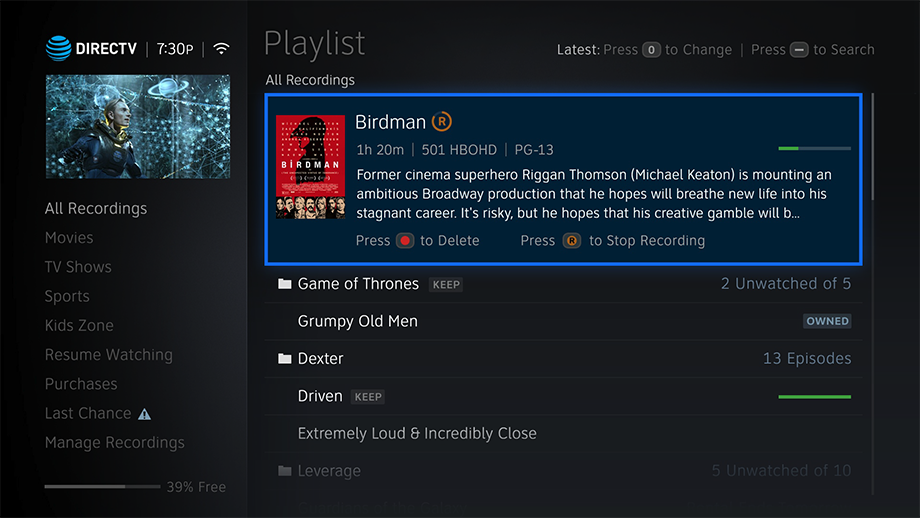Viewport: 920px width, 518px height.
Task: Click the Wi-Fi signal icon
Action: [x=222, y=49]
